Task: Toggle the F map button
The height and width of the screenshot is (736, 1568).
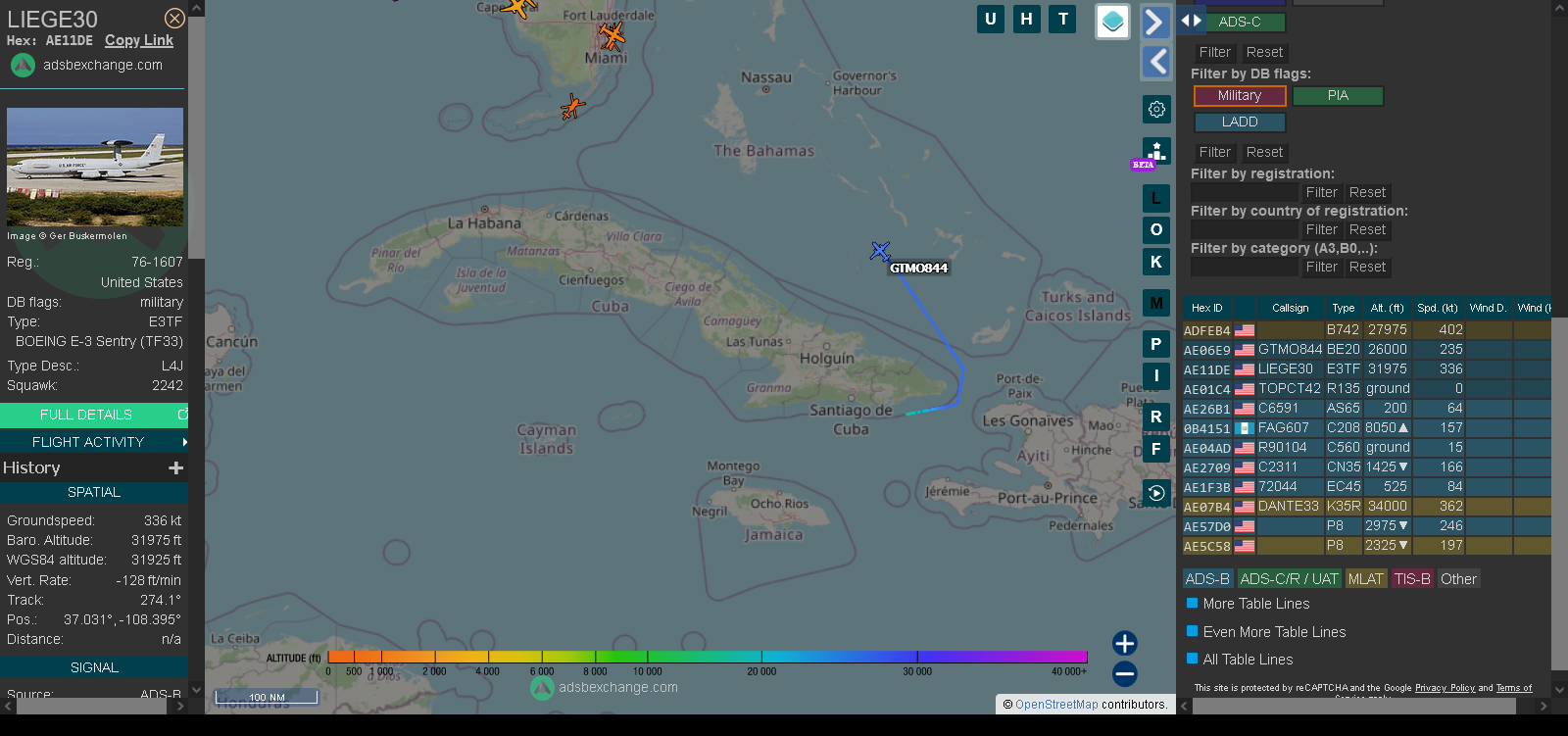Action: click(1156, 449)
